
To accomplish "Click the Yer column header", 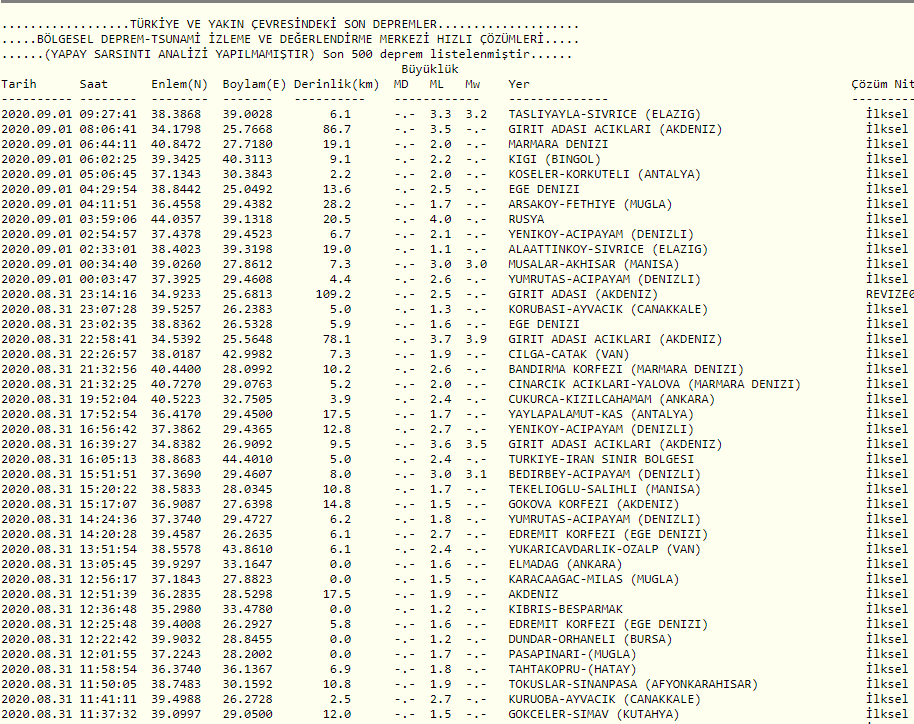I will 519,84.
